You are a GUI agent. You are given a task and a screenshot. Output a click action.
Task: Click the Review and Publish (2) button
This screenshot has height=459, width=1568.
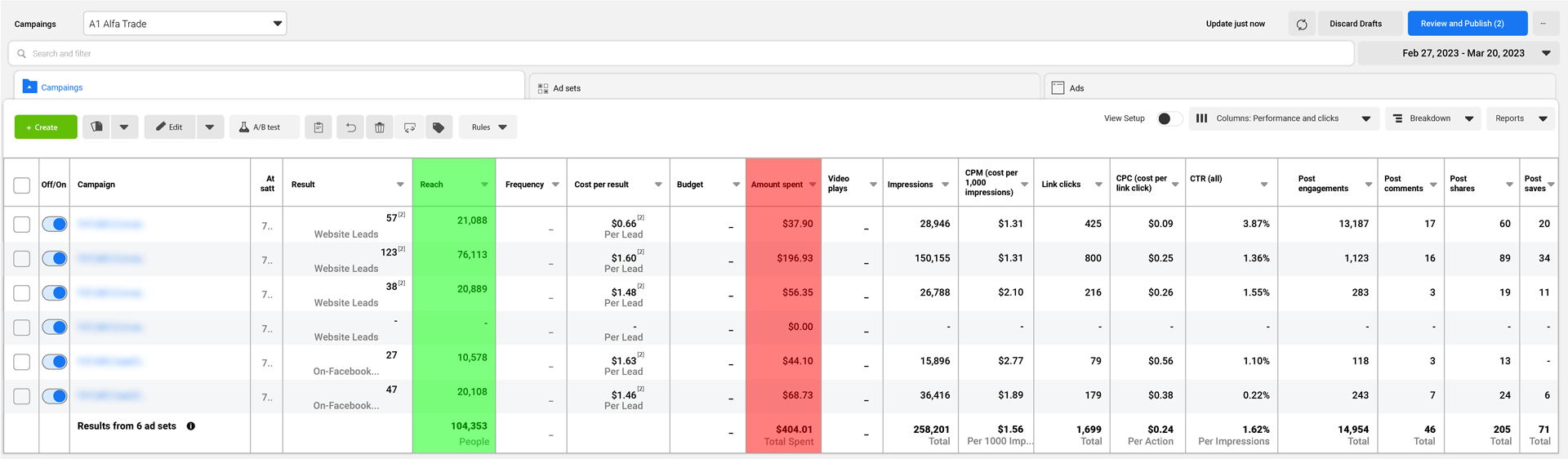[1467, 24]
